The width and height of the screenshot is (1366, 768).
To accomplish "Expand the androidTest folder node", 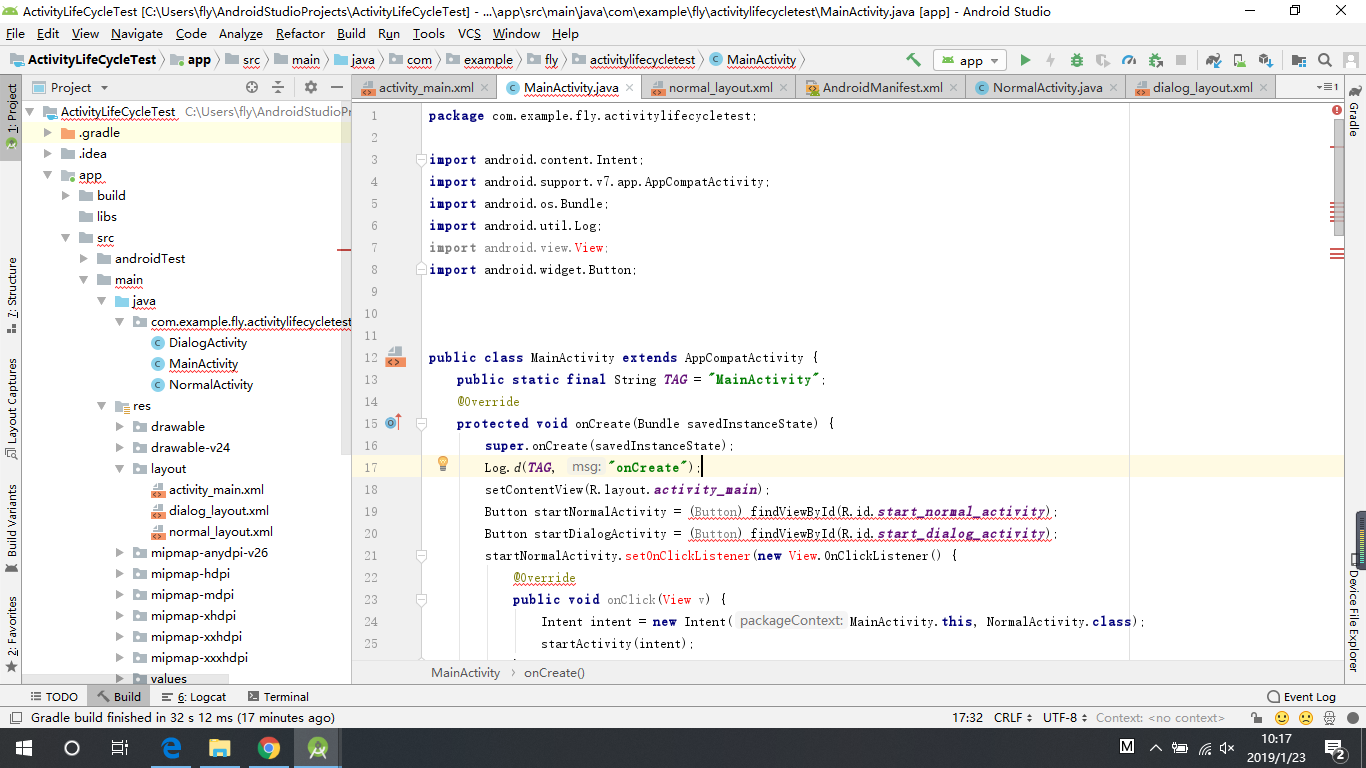I will pyautogui.click(x=83, y=259).
